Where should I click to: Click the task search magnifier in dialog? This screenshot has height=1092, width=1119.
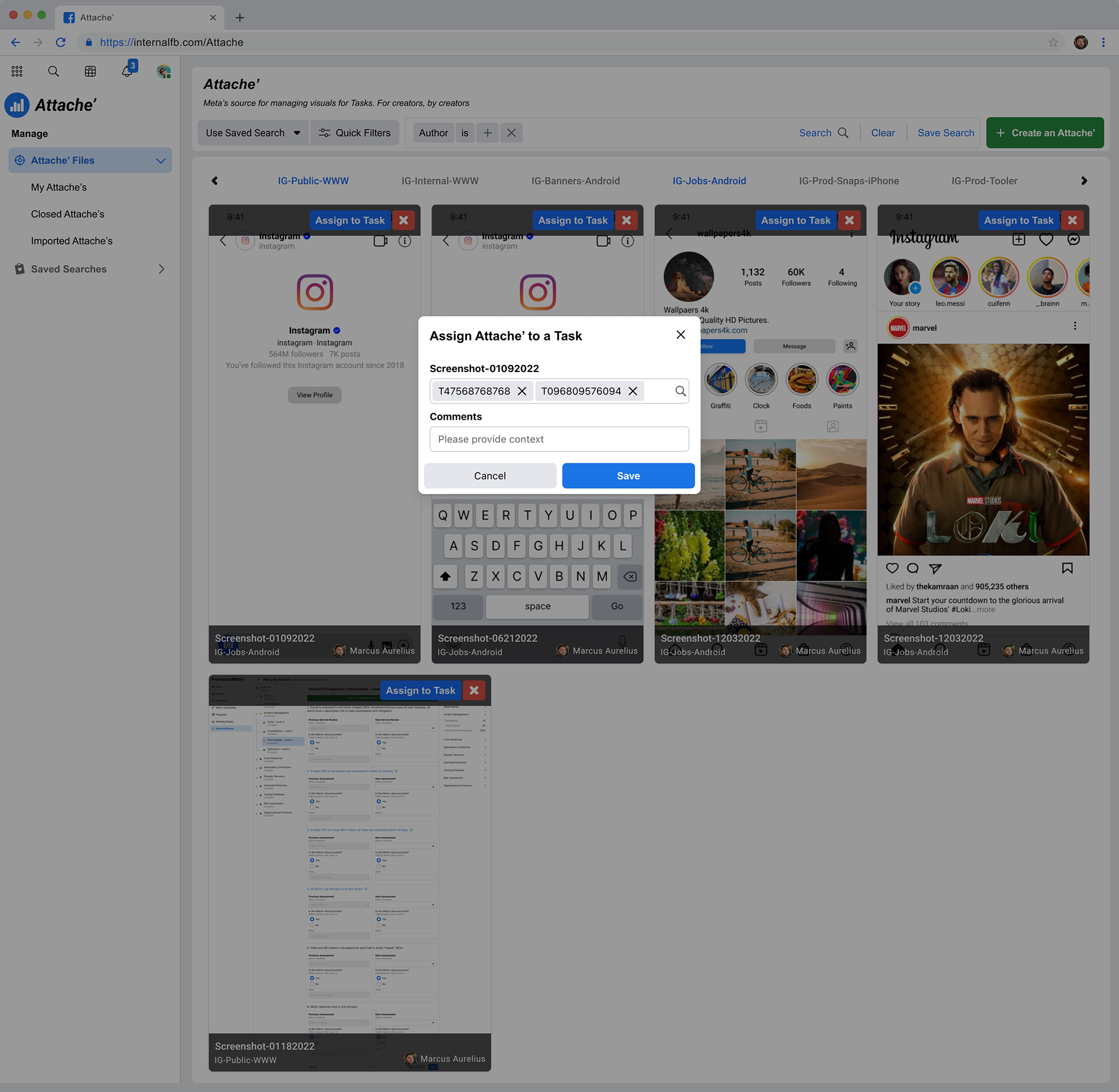pos(680,391)
